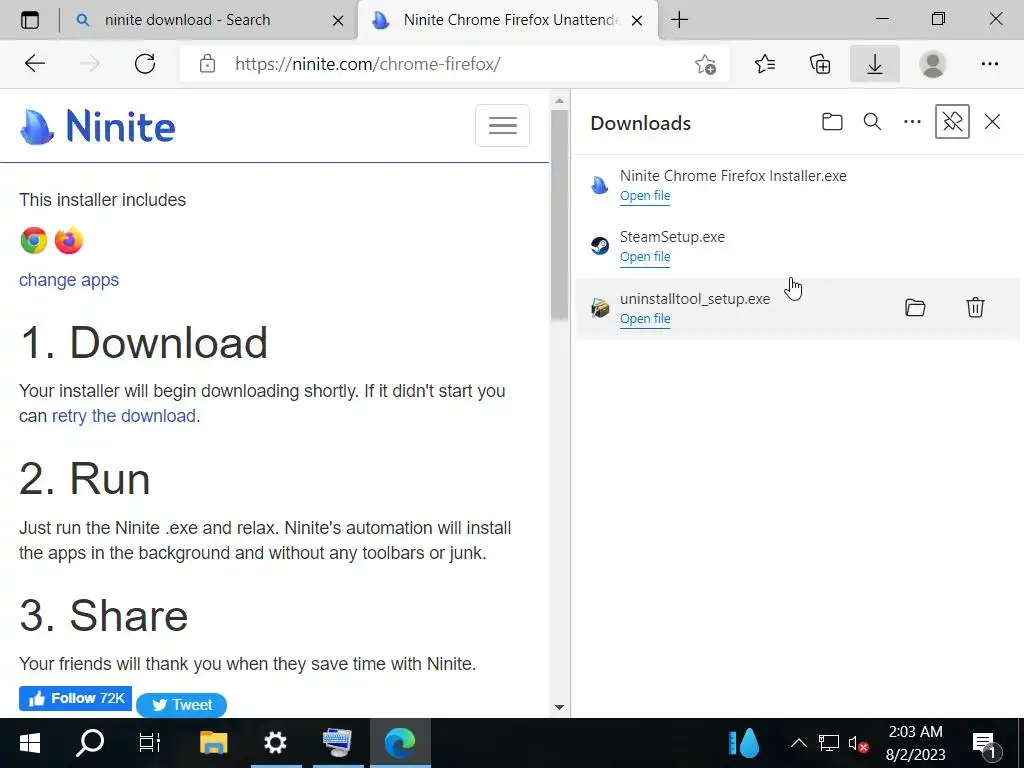Click the muted volume tray icon
The width and height of the screenshot is (1024, 768).
(x=857, y=743)
